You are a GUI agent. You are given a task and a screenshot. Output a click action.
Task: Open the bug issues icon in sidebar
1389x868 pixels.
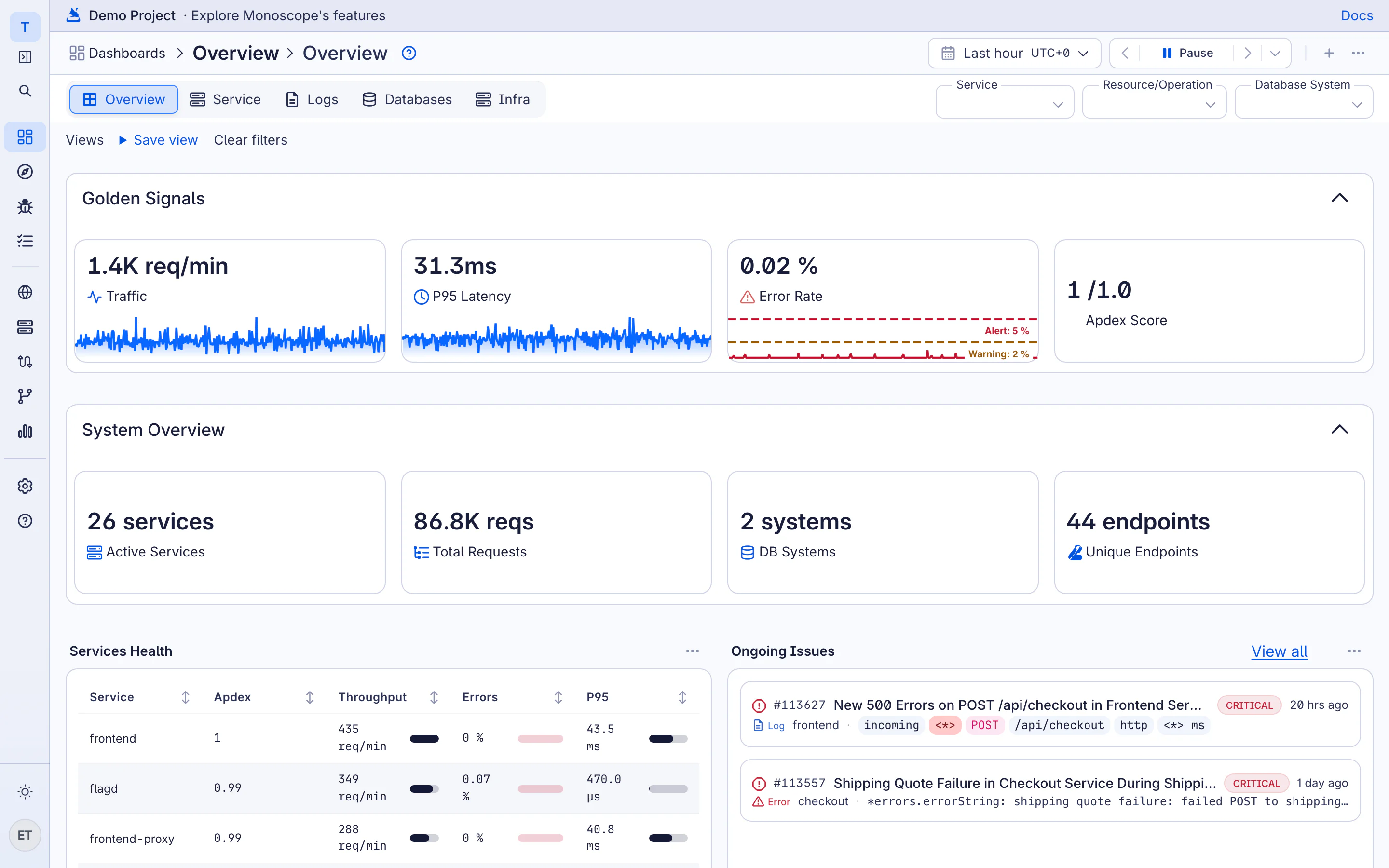(25, 207)
